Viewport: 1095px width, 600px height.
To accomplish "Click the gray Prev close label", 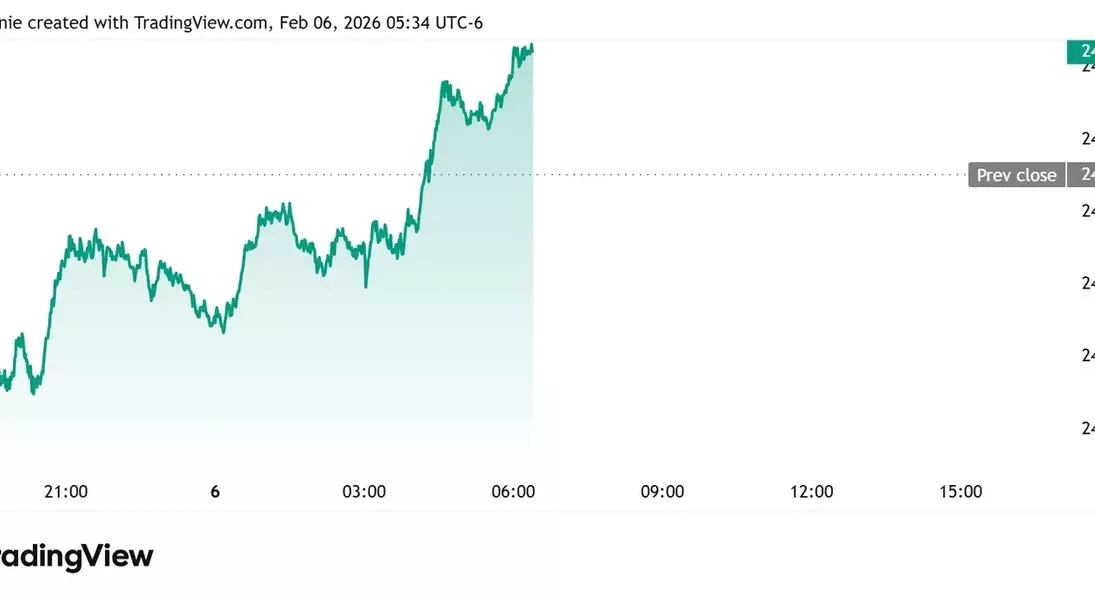I will (x=1016, y=175).
